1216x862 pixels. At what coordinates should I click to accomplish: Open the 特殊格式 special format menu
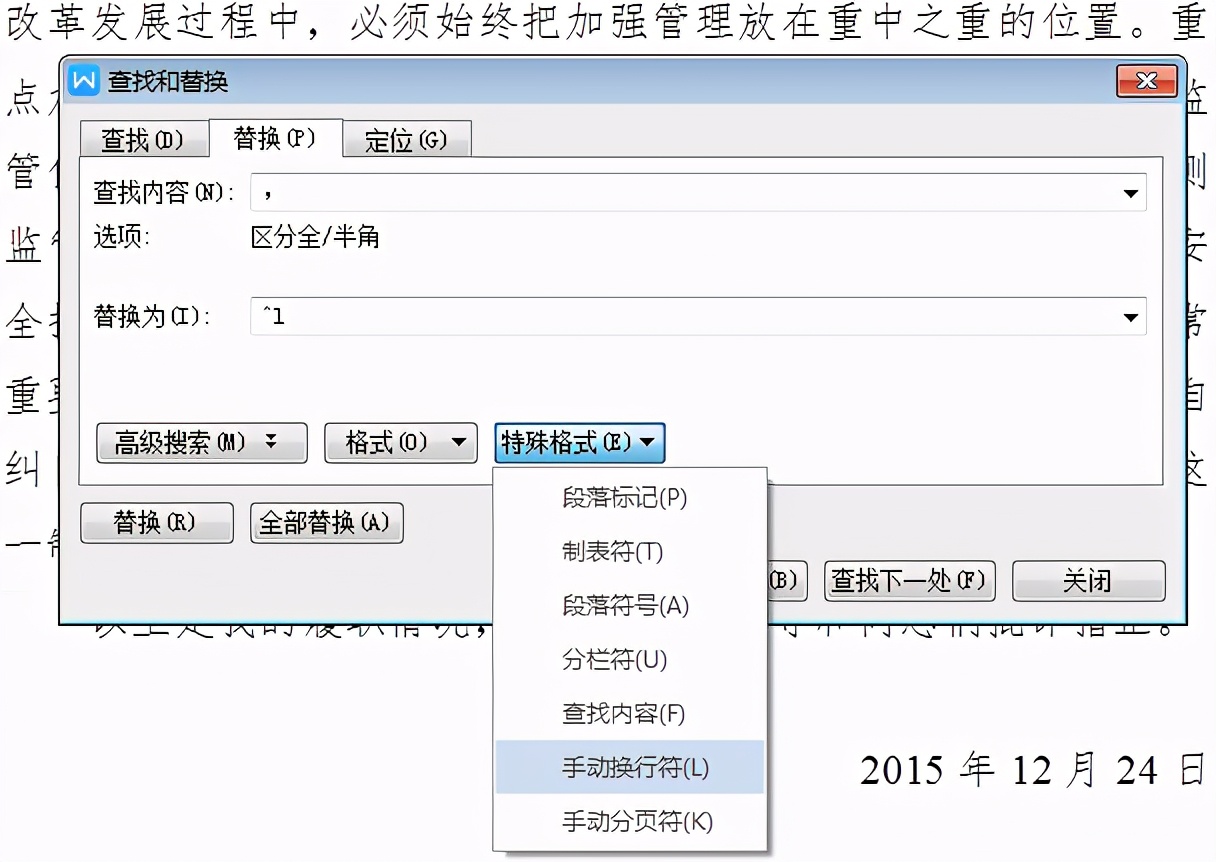578,443
